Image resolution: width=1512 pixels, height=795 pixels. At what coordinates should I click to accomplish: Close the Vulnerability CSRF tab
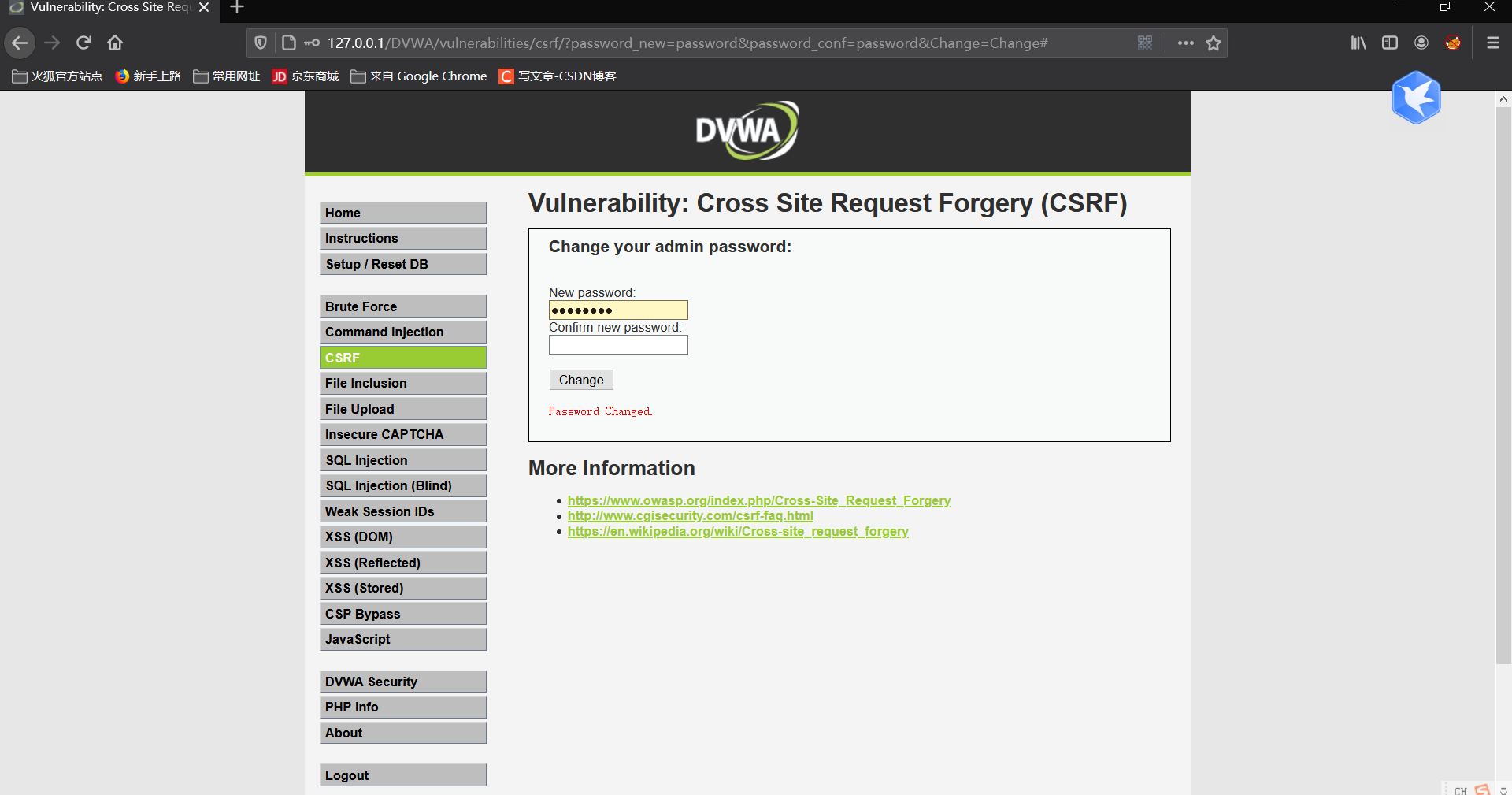[204, 7]
